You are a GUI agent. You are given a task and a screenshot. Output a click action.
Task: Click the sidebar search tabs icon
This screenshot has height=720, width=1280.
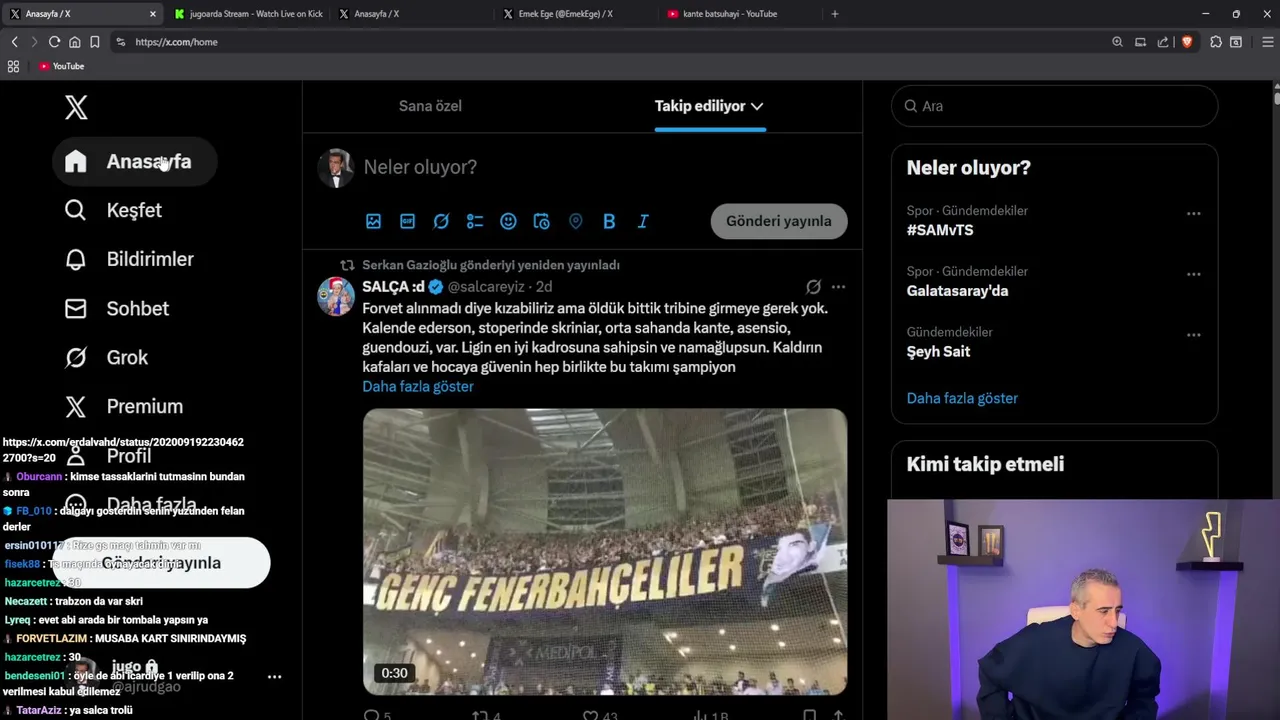pyautogui.click(x=1236, y=42)
